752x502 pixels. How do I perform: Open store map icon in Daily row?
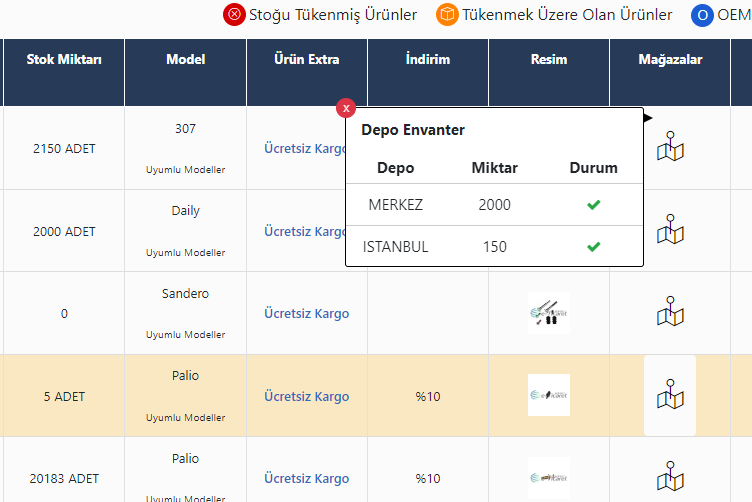(x=670, y=230)
